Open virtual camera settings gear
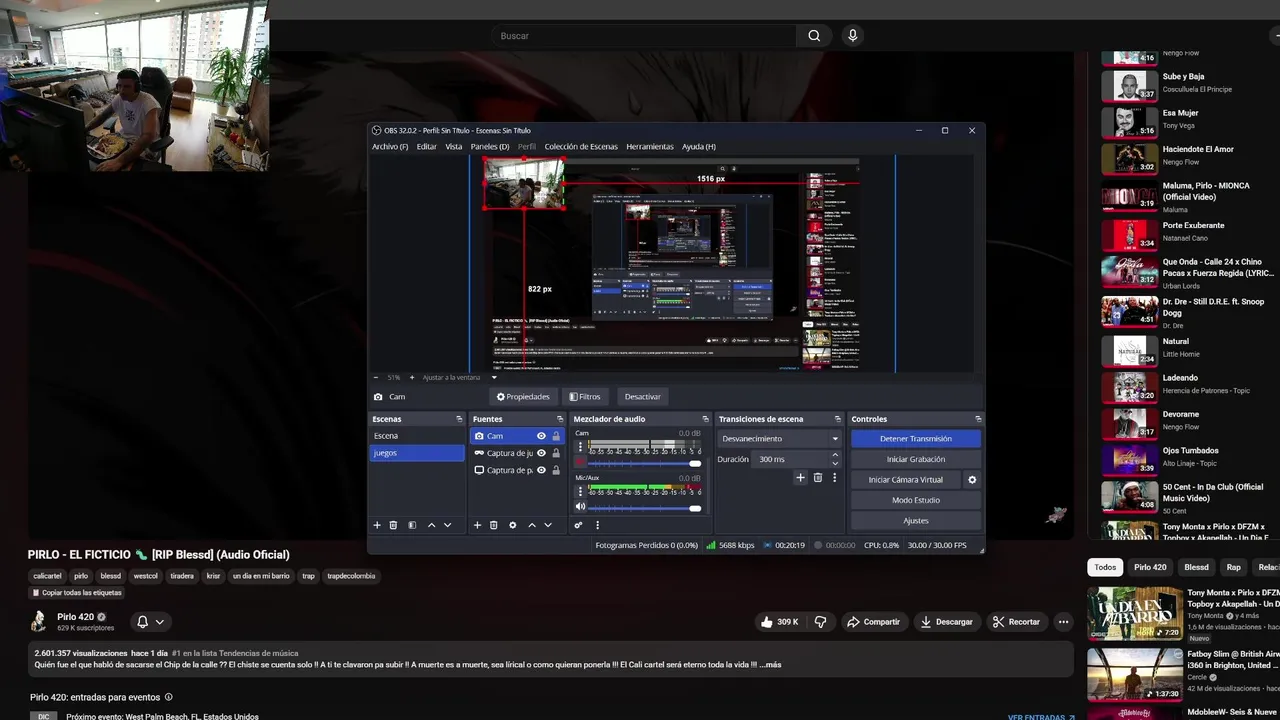 click(972, 480)
